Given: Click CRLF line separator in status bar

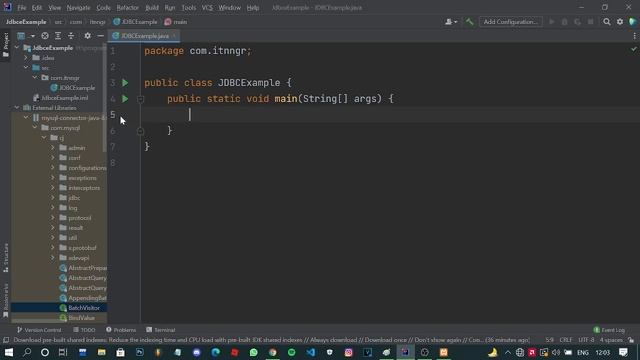Looking at the screenshot, I should 566,340.
